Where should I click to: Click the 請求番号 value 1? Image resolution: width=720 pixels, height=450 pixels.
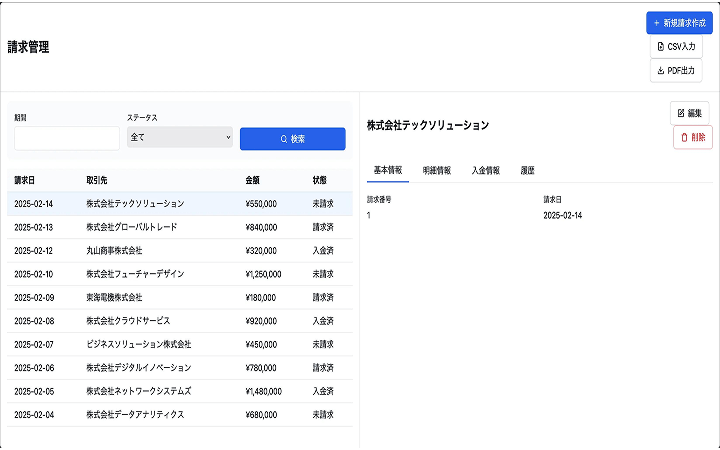point(369,215)
